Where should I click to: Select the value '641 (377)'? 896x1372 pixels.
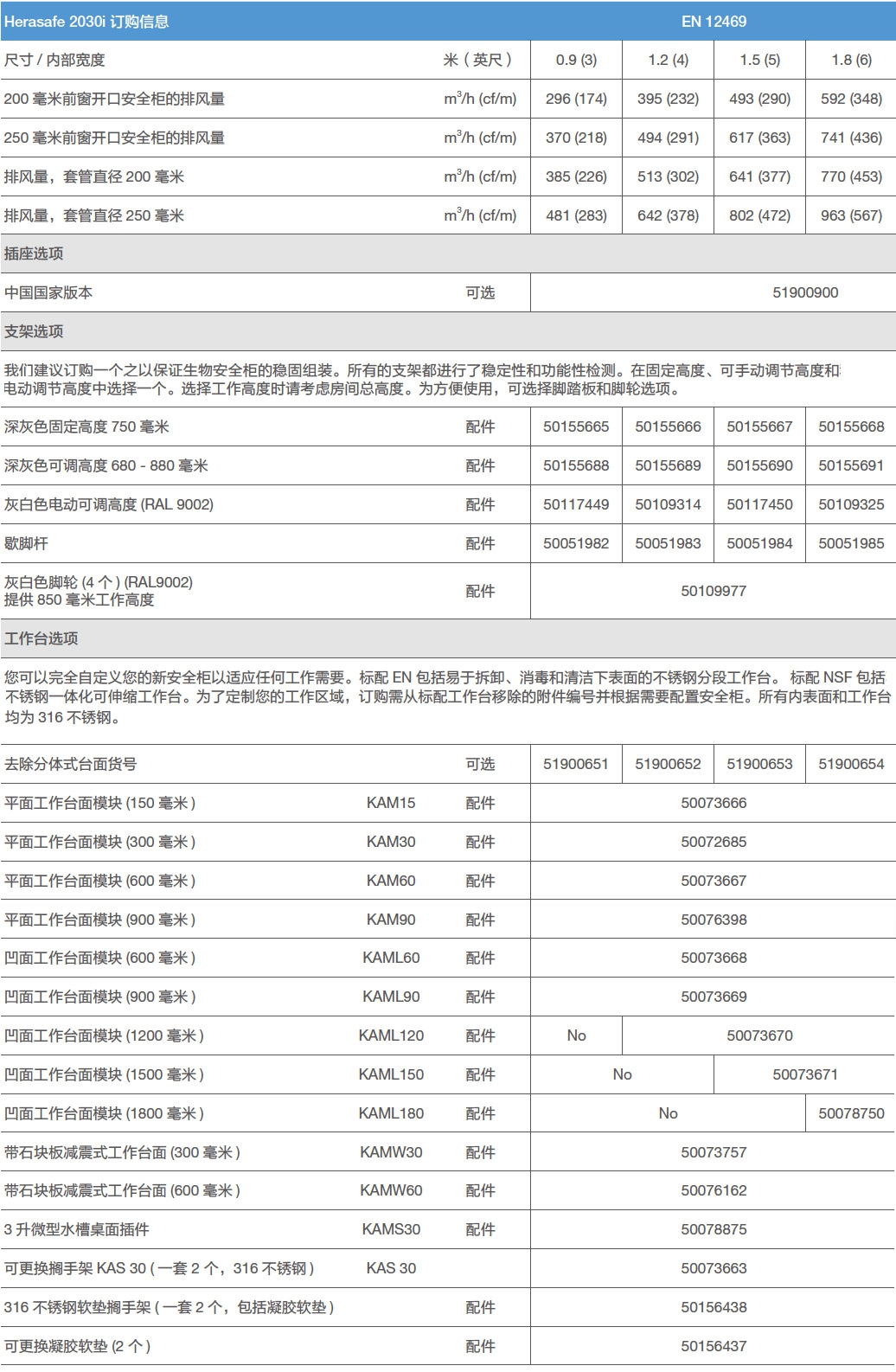759,176
